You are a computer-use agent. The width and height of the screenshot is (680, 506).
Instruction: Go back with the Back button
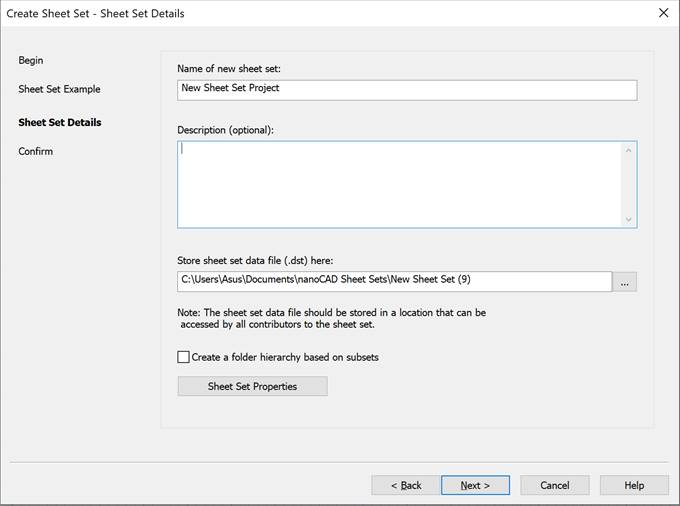(x=405, y=485)
